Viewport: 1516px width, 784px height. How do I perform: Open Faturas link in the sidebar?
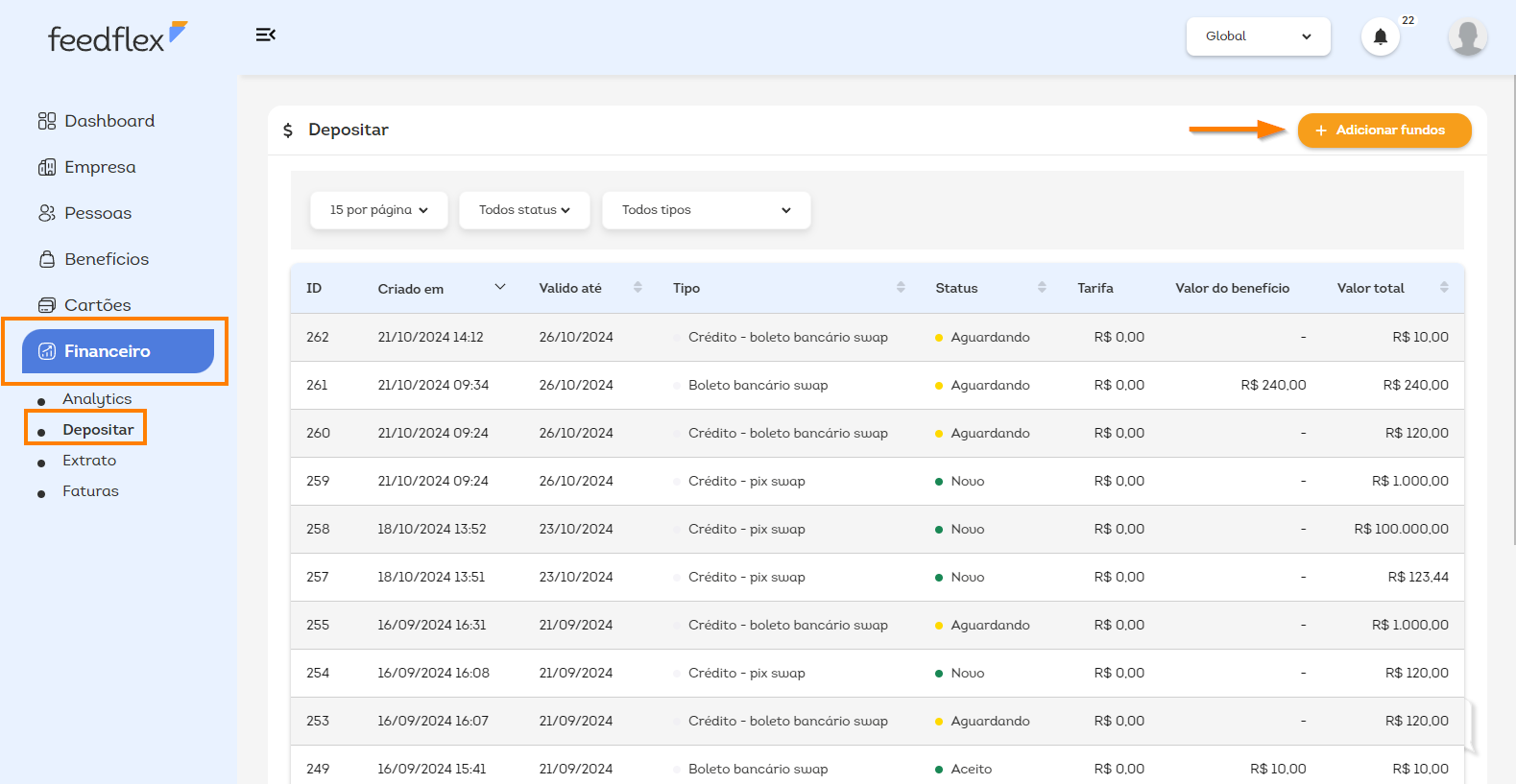coord(90,491)
